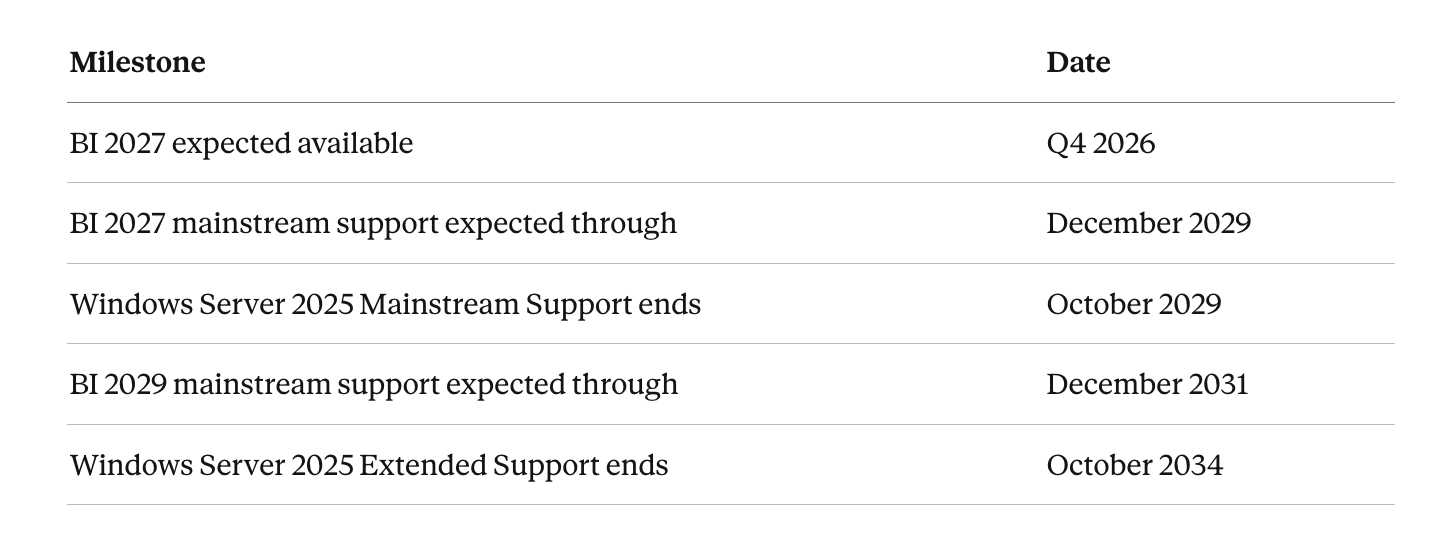
Task: Click the October 2029 date cell
Action: coord(1133,304)
